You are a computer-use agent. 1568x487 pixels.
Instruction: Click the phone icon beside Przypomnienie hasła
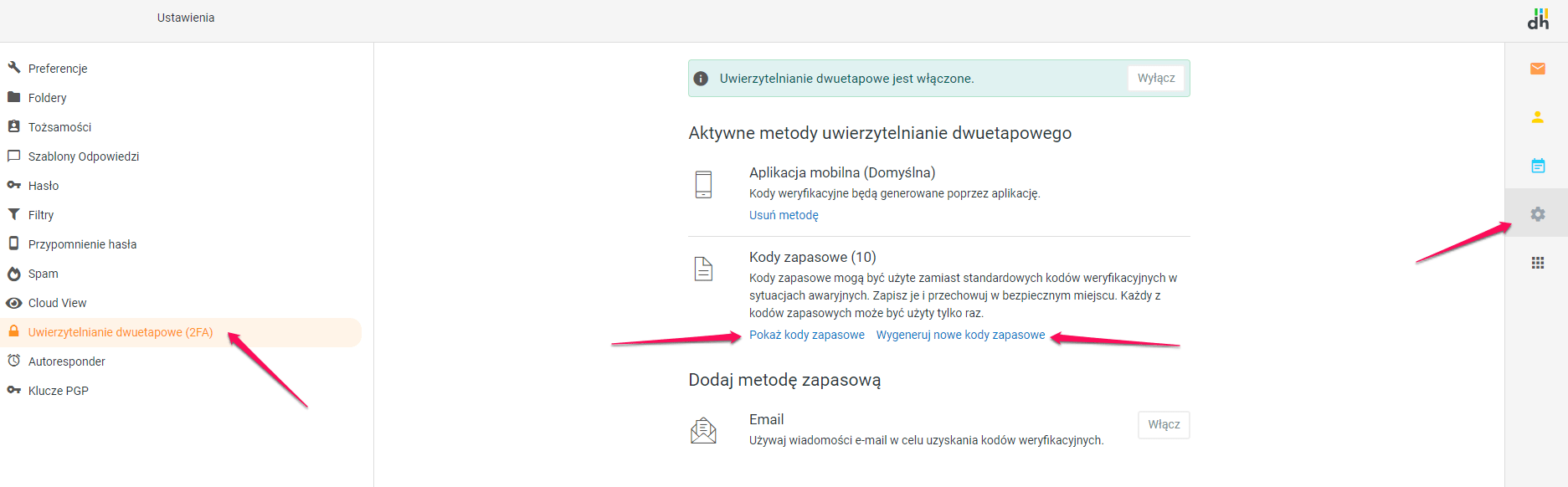[13, 243]
